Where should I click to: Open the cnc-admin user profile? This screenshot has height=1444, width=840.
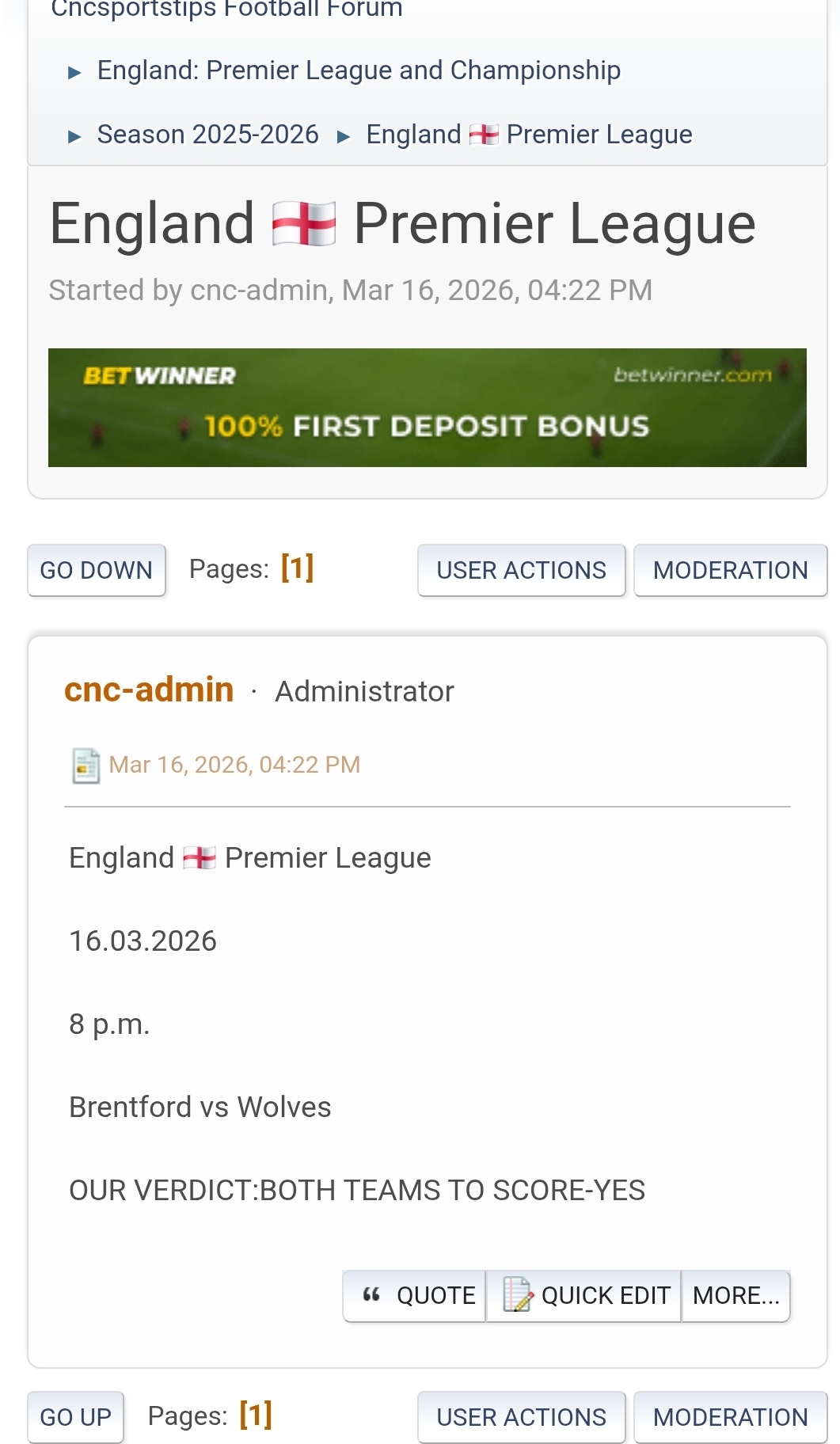point(149,690)
